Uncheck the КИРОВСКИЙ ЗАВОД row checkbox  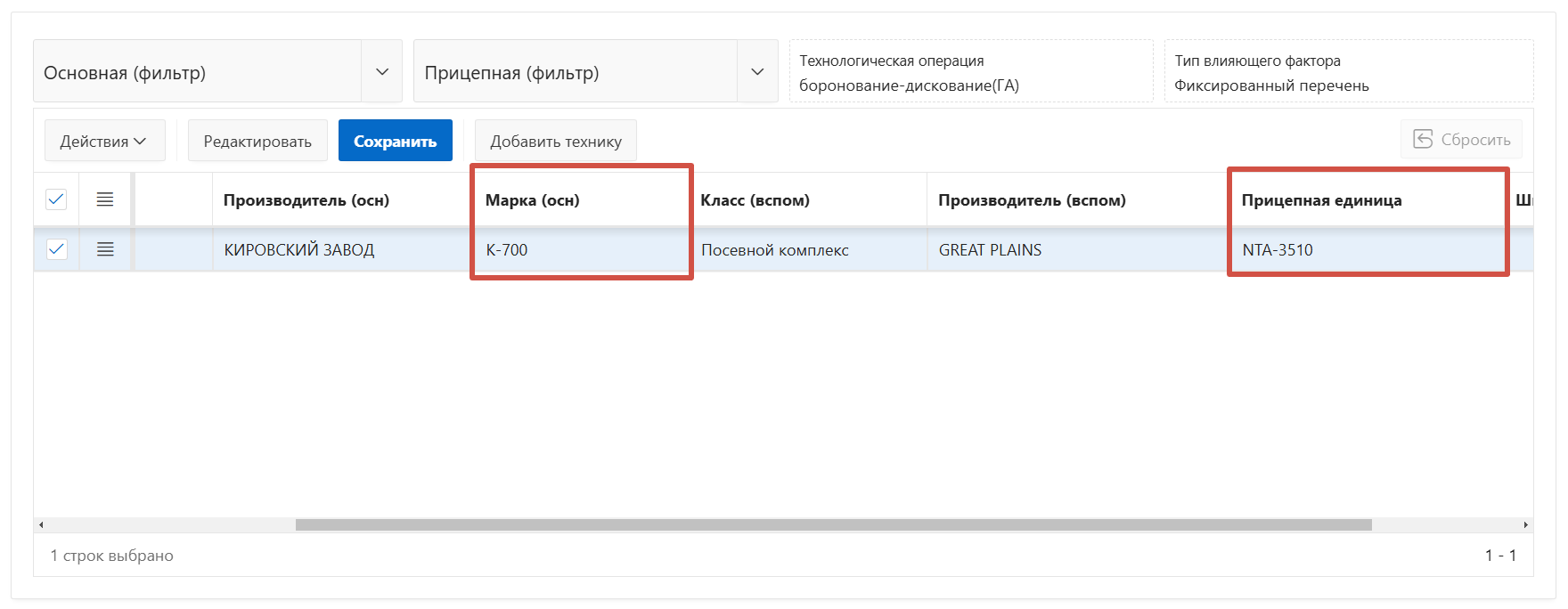tap(56, 249)
